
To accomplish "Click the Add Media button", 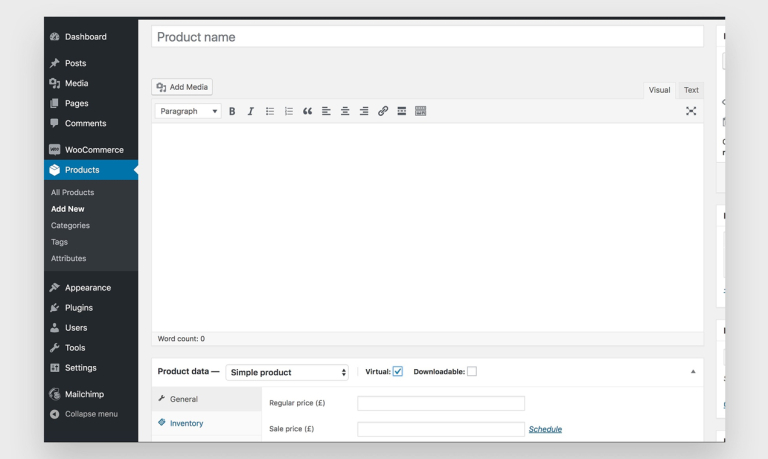I will tap(182, 87).
